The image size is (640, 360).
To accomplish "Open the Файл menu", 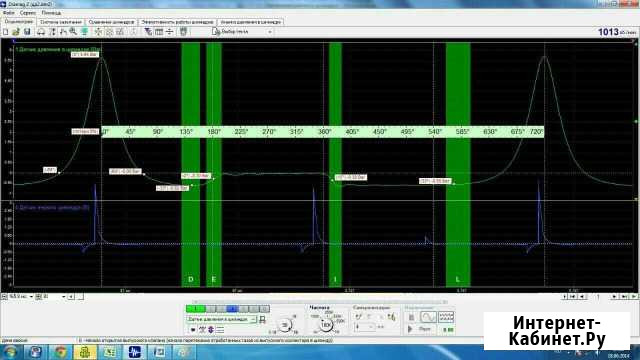I will (x=9, y=13).
